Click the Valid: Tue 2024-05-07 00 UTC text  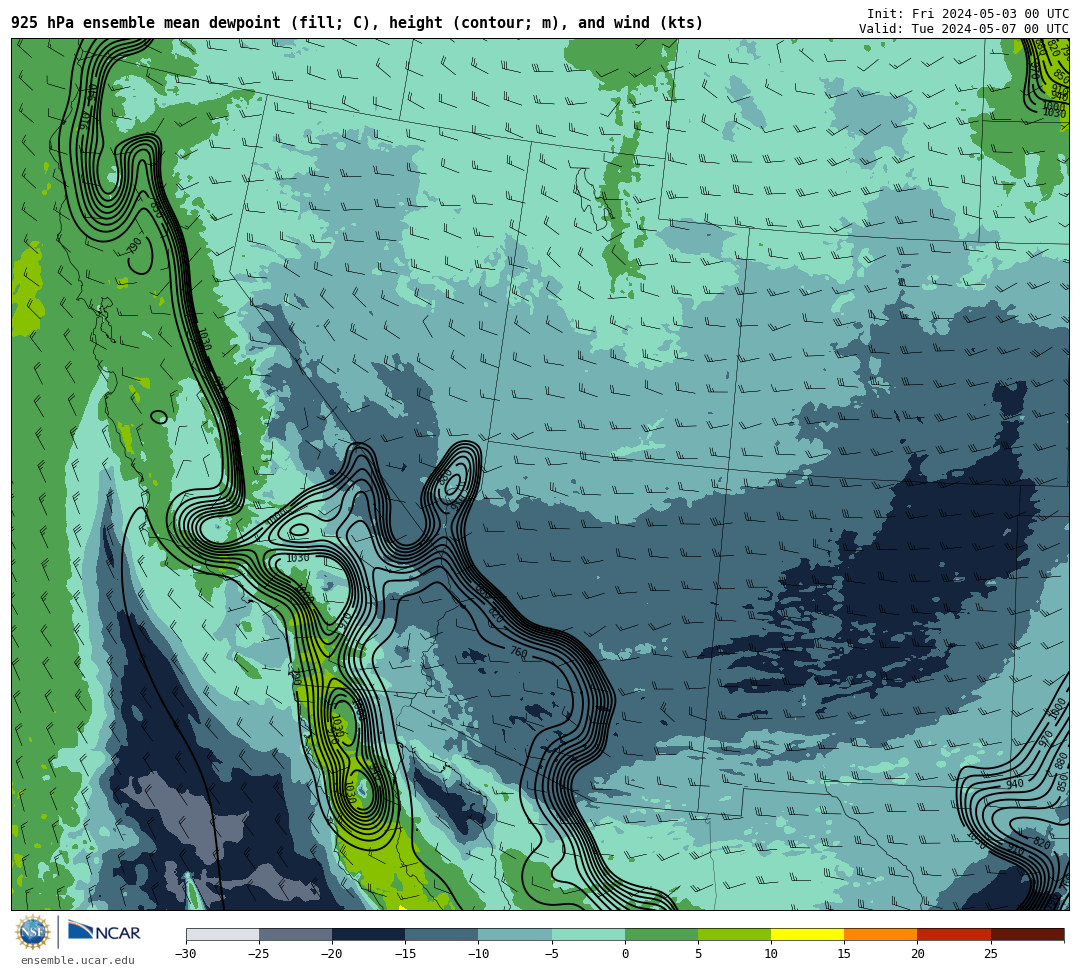coord(964,28)
